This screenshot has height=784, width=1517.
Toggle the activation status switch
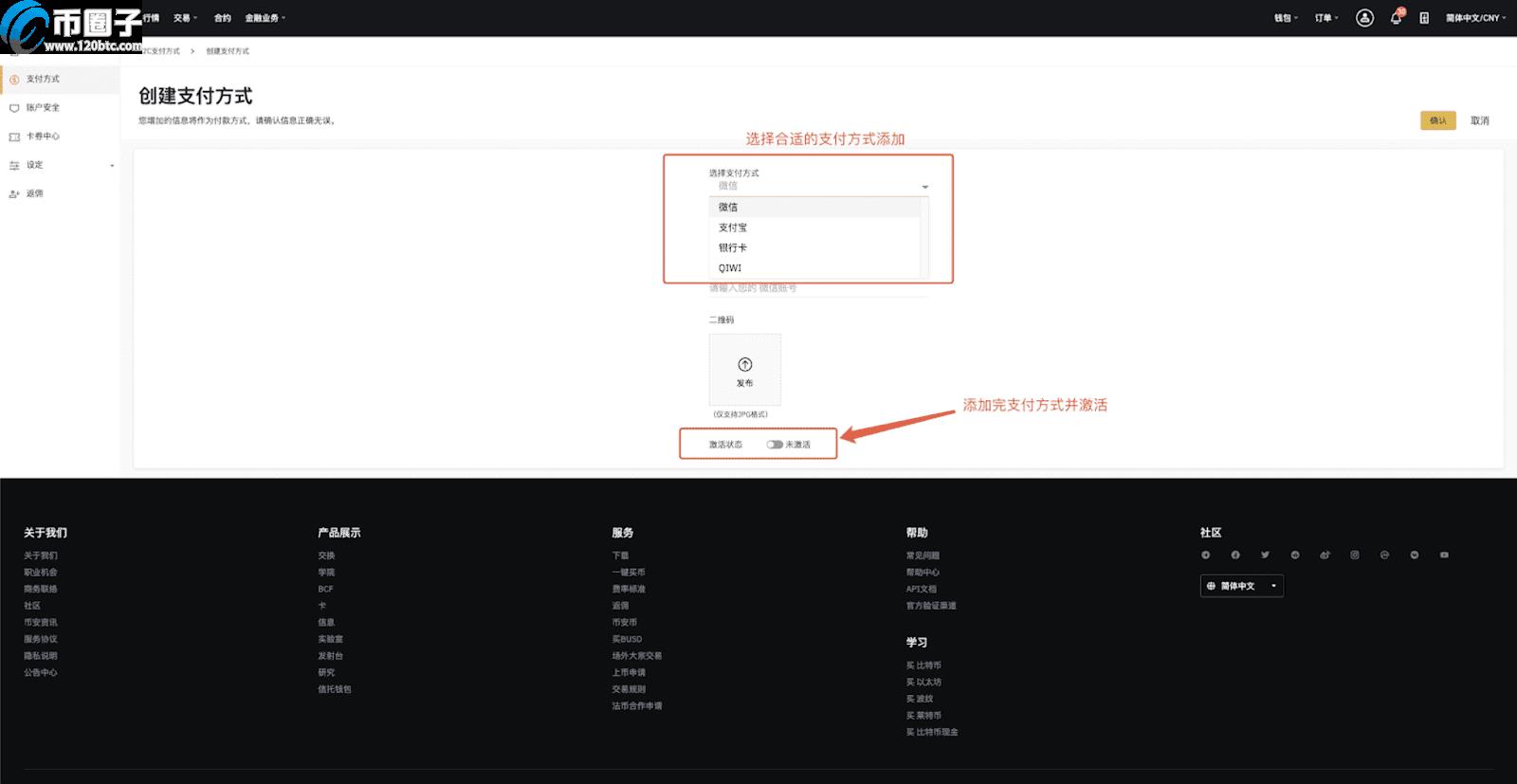pos(775,445)
